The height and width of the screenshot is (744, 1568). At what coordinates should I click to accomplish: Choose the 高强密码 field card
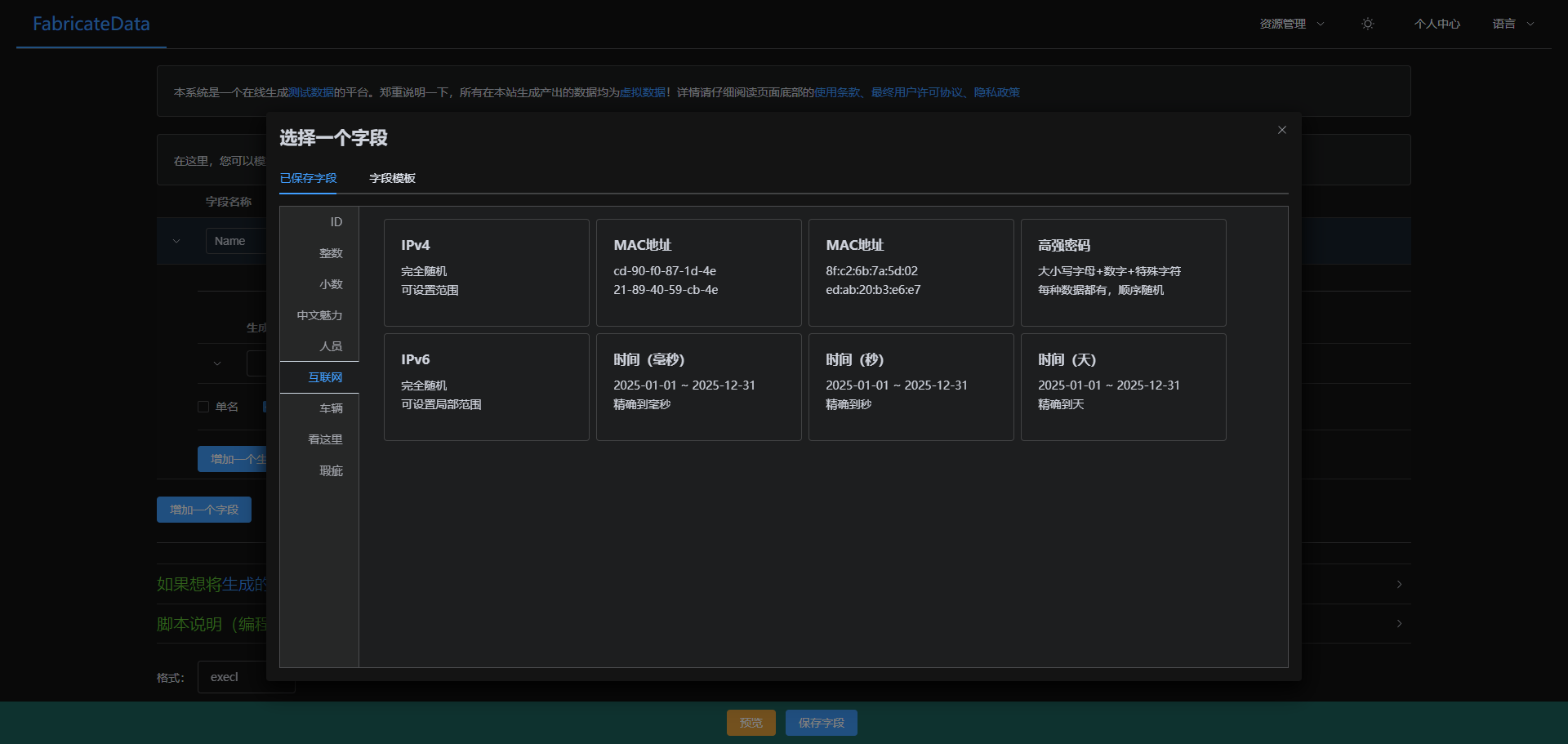click(x=1124, y=273)
